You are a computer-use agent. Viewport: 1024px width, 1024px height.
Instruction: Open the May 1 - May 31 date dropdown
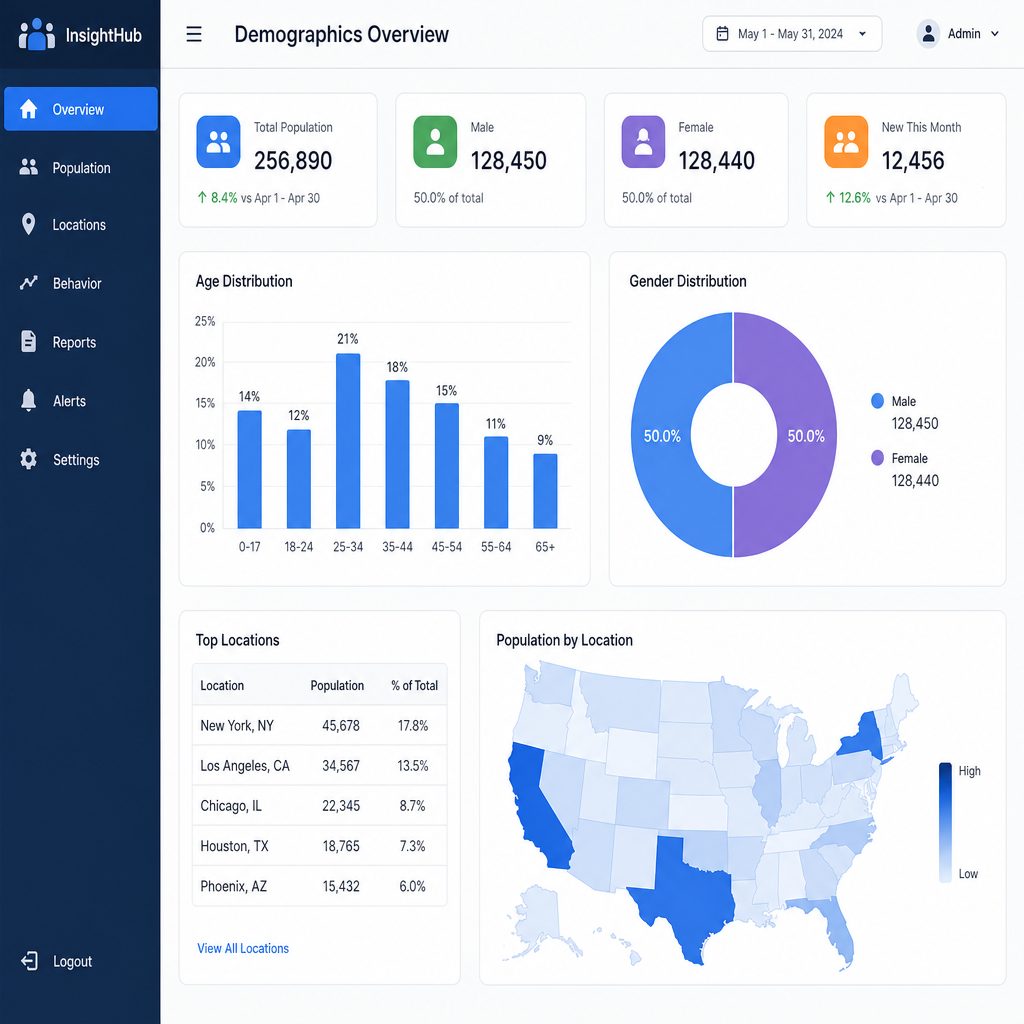point(792,33)
